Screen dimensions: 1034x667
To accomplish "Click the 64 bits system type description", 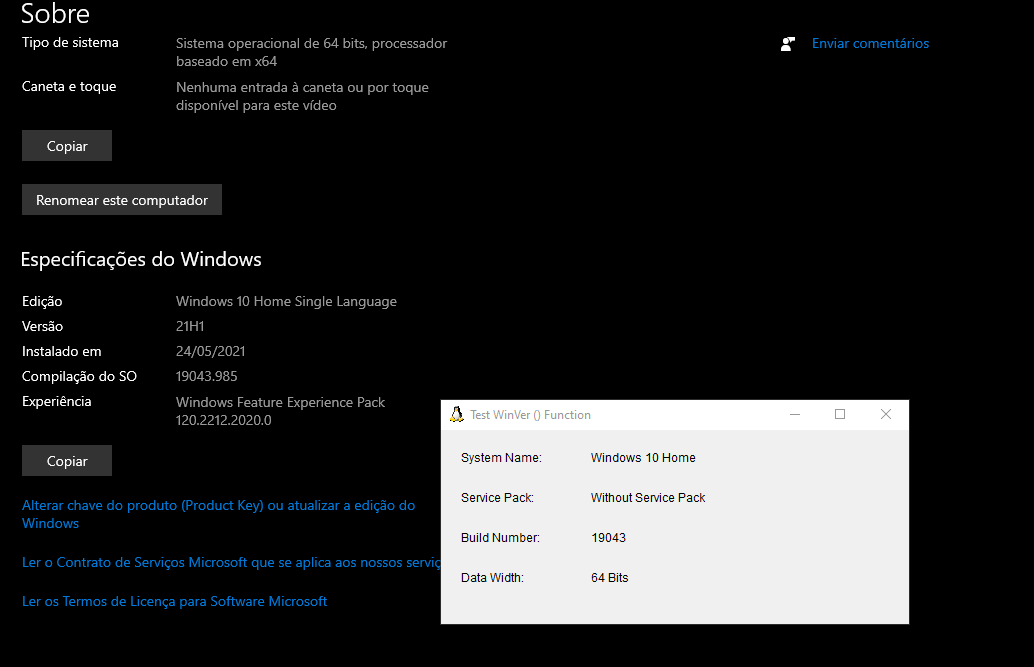I will pyautogui.click(x=311, y=52).
